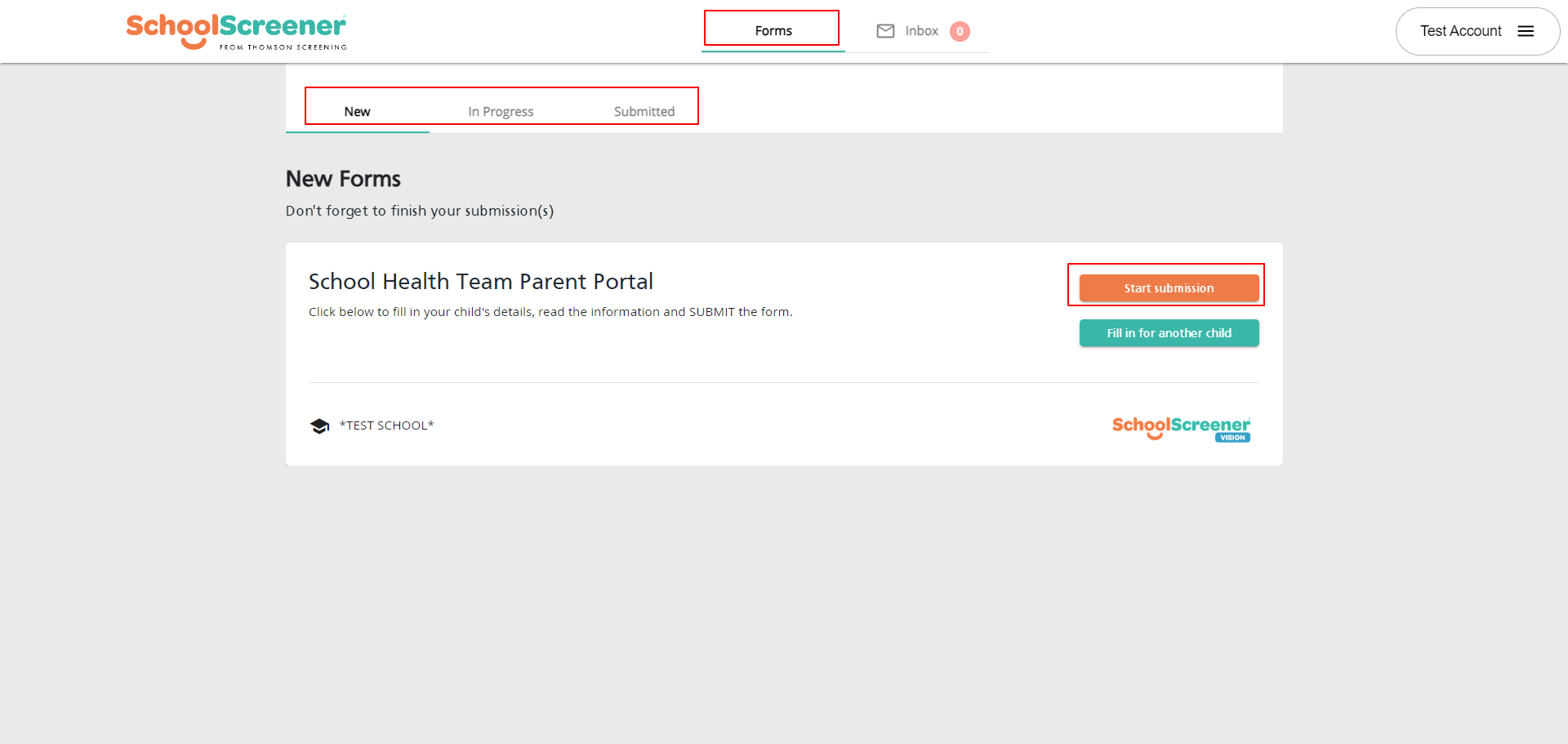Click the graduation cap school icon
The image size is (1568, 744).
[x=319, y=426]
